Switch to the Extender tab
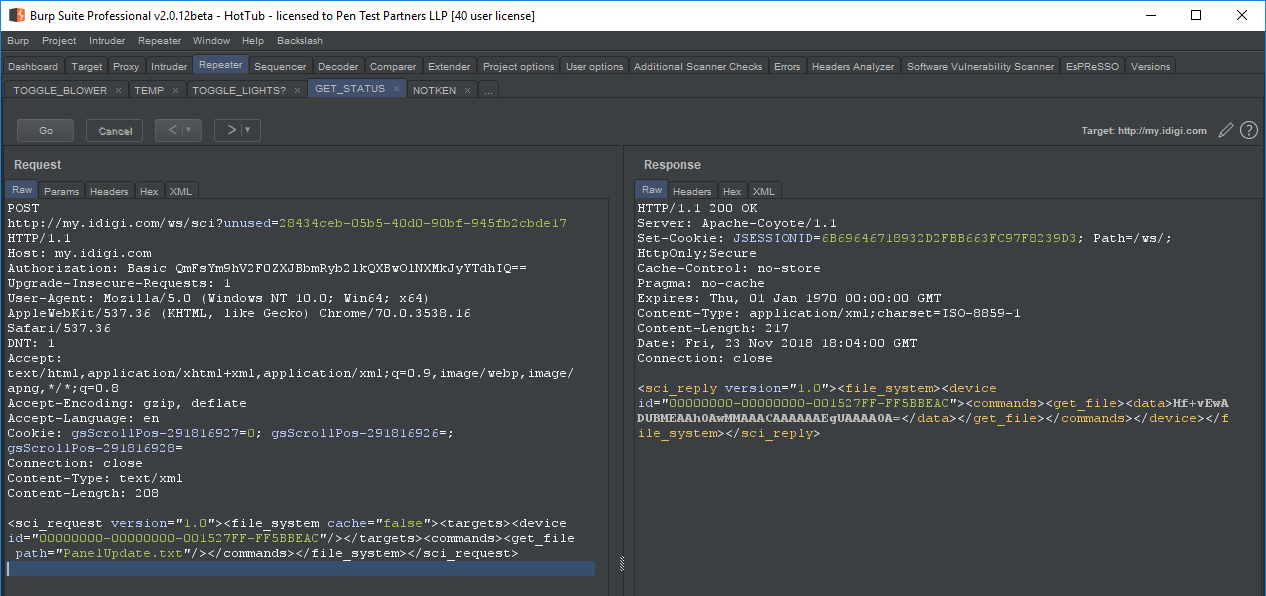Screen dimensions: 1266x596 (449, 67)
